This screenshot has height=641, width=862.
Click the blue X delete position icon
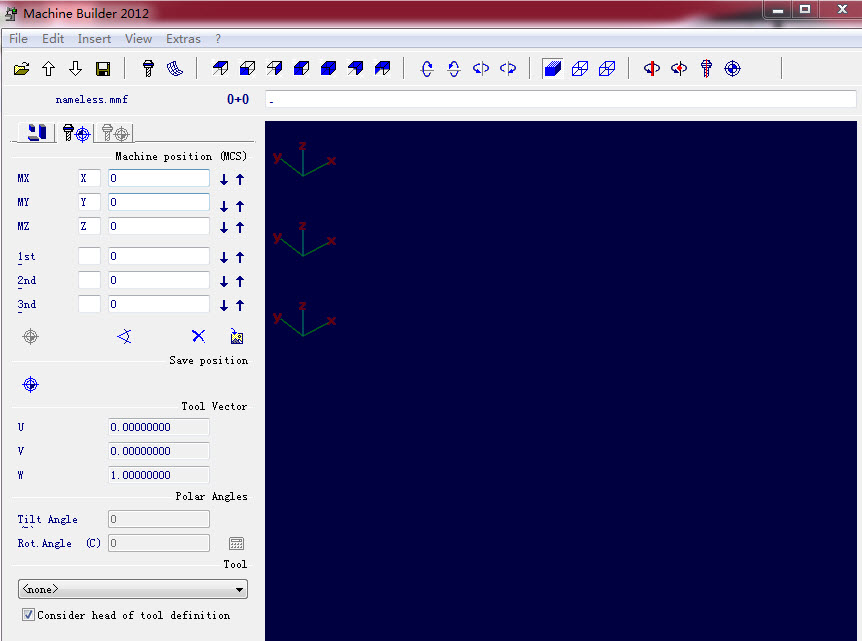(x=198, y=336)
